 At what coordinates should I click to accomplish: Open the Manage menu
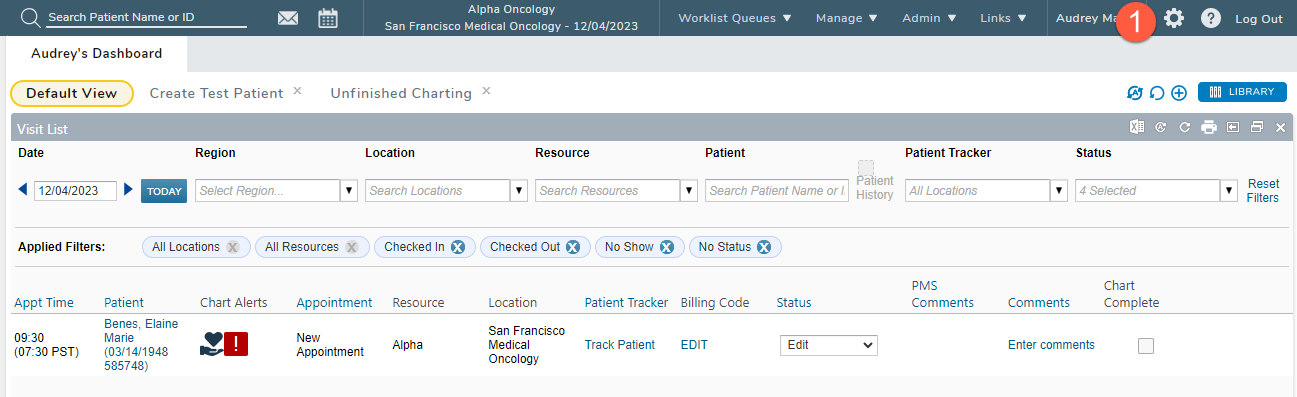coord(847,18)
